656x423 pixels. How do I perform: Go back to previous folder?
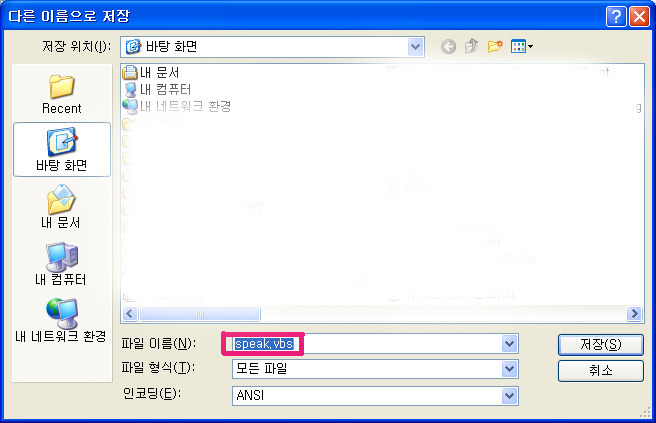click(x=448, y=46)
